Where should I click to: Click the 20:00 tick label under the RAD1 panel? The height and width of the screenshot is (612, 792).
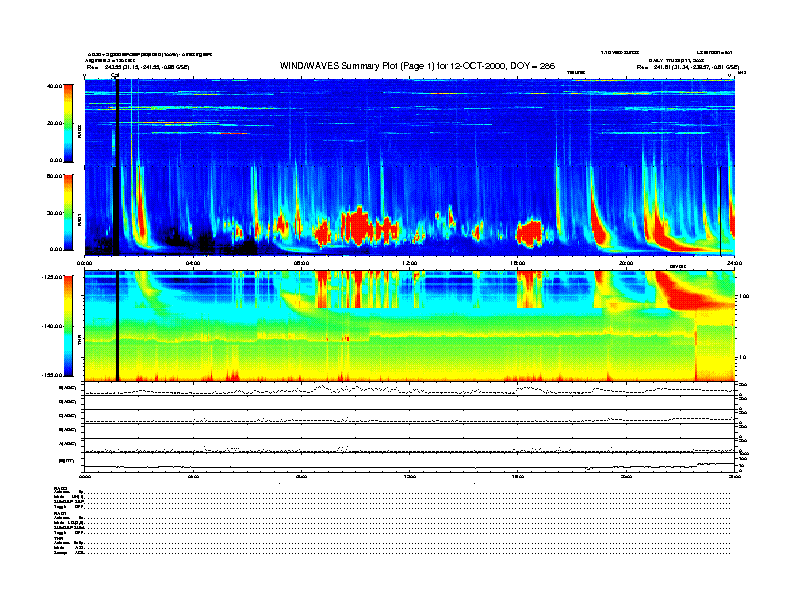(626, 263)
